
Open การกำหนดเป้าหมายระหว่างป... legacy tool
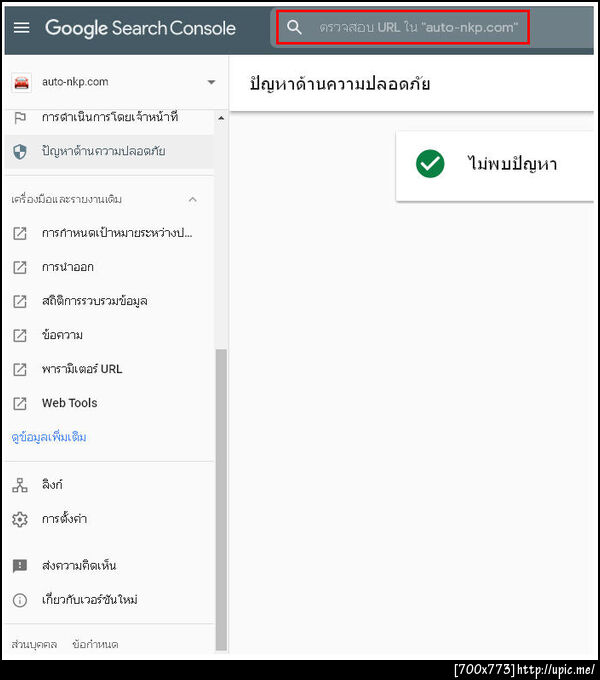click(x=117, y=233)
